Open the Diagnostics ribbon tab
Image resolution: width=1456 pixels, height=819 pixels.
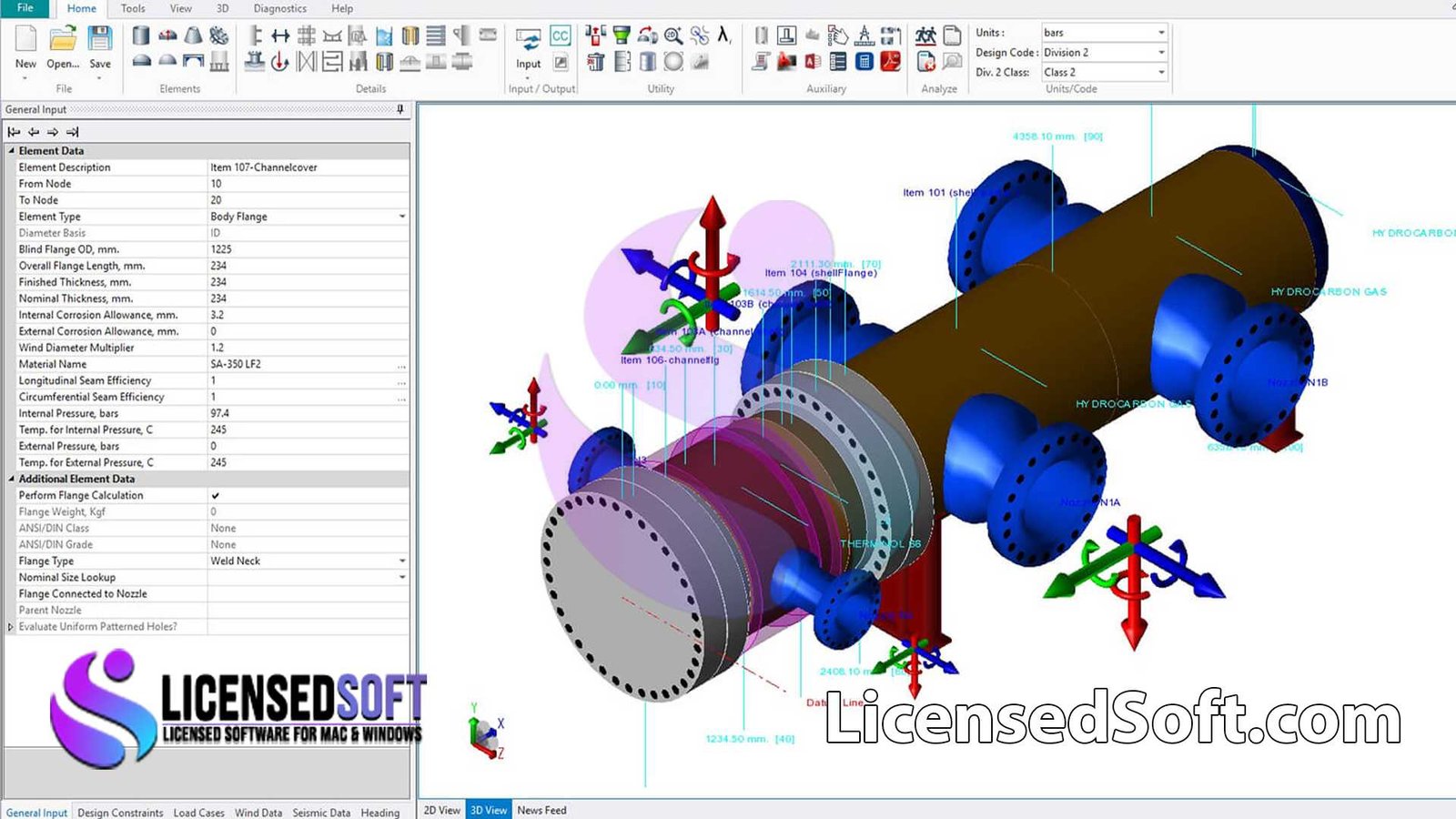(279, 9)
